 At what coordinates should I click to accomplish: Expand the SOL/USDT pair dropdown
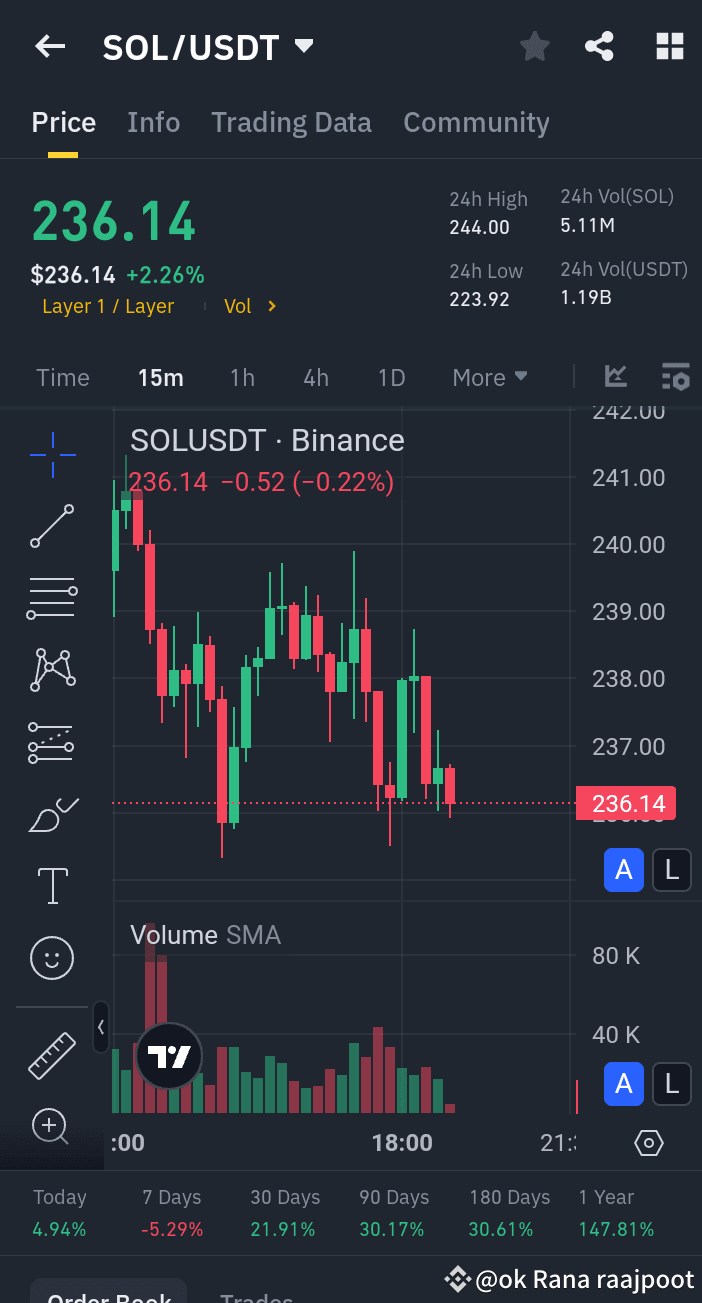pos(304,46)
